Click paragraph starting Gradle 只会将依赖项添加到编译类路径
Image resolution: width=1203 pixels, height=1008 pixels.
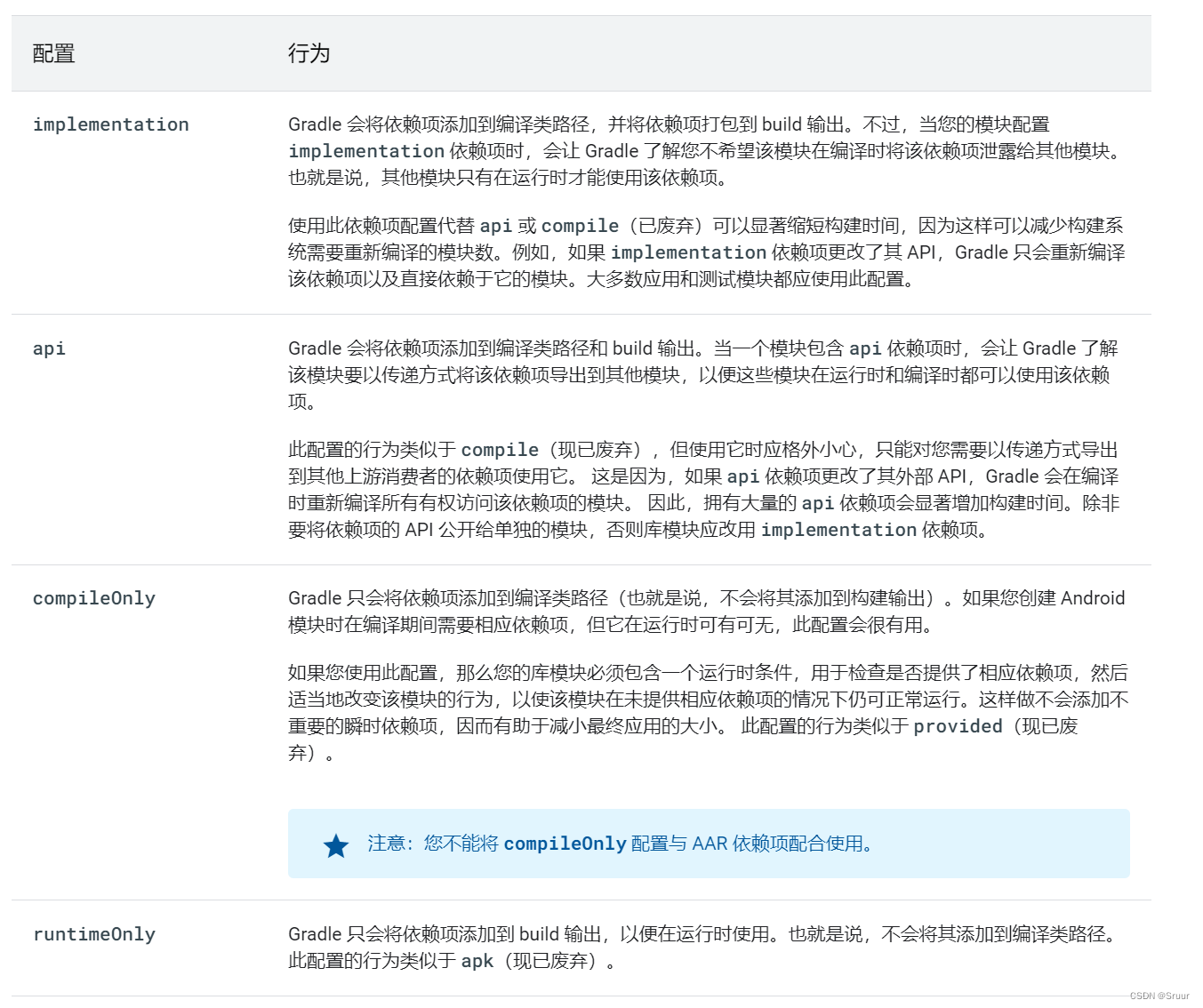coord(707,612)
